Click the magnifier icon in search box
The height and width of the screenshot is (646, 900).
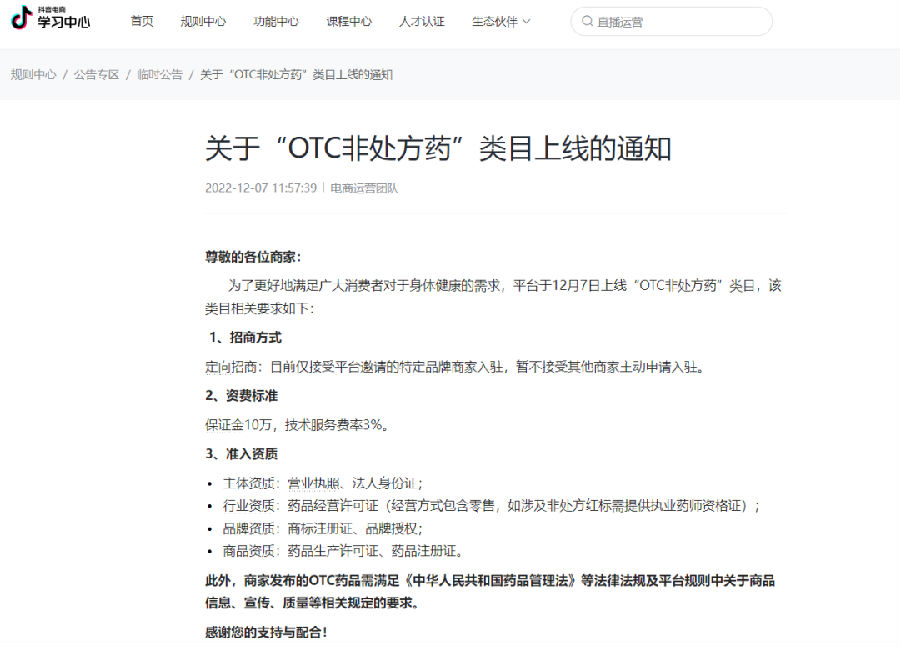coord(587,22)
